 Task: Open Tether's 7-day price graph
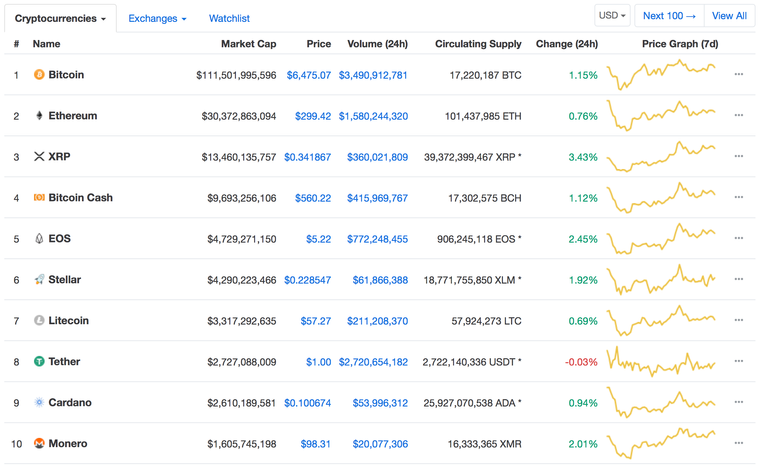(x=661, y=362)
